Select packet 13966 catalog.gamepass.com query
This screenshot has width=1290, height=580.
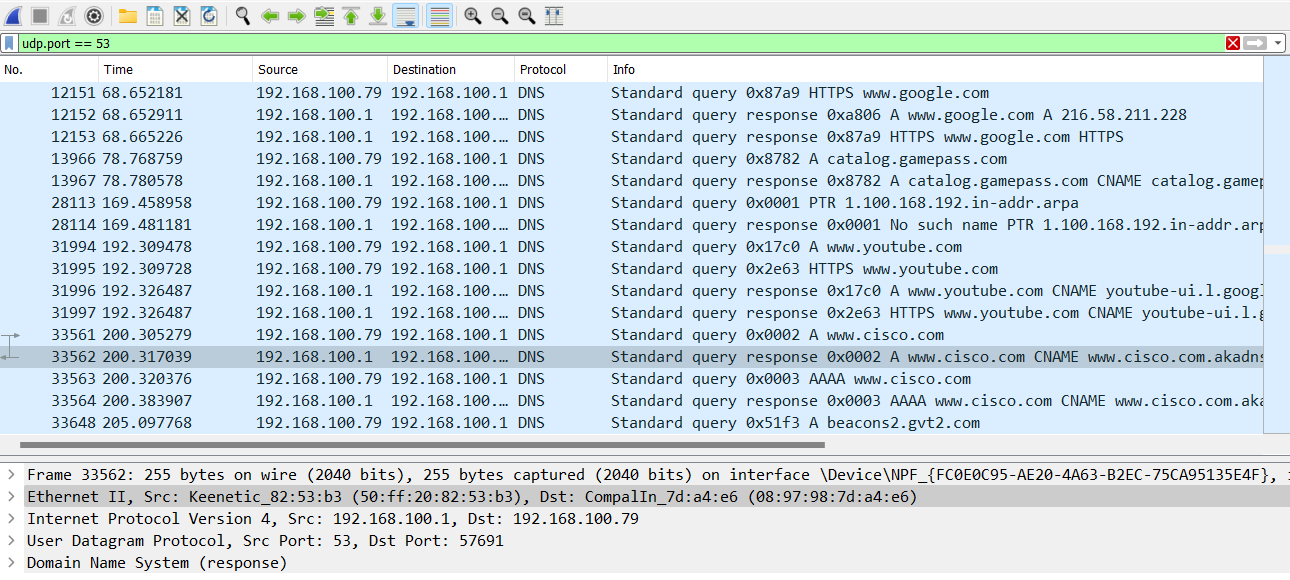click(x=632, y=159)
